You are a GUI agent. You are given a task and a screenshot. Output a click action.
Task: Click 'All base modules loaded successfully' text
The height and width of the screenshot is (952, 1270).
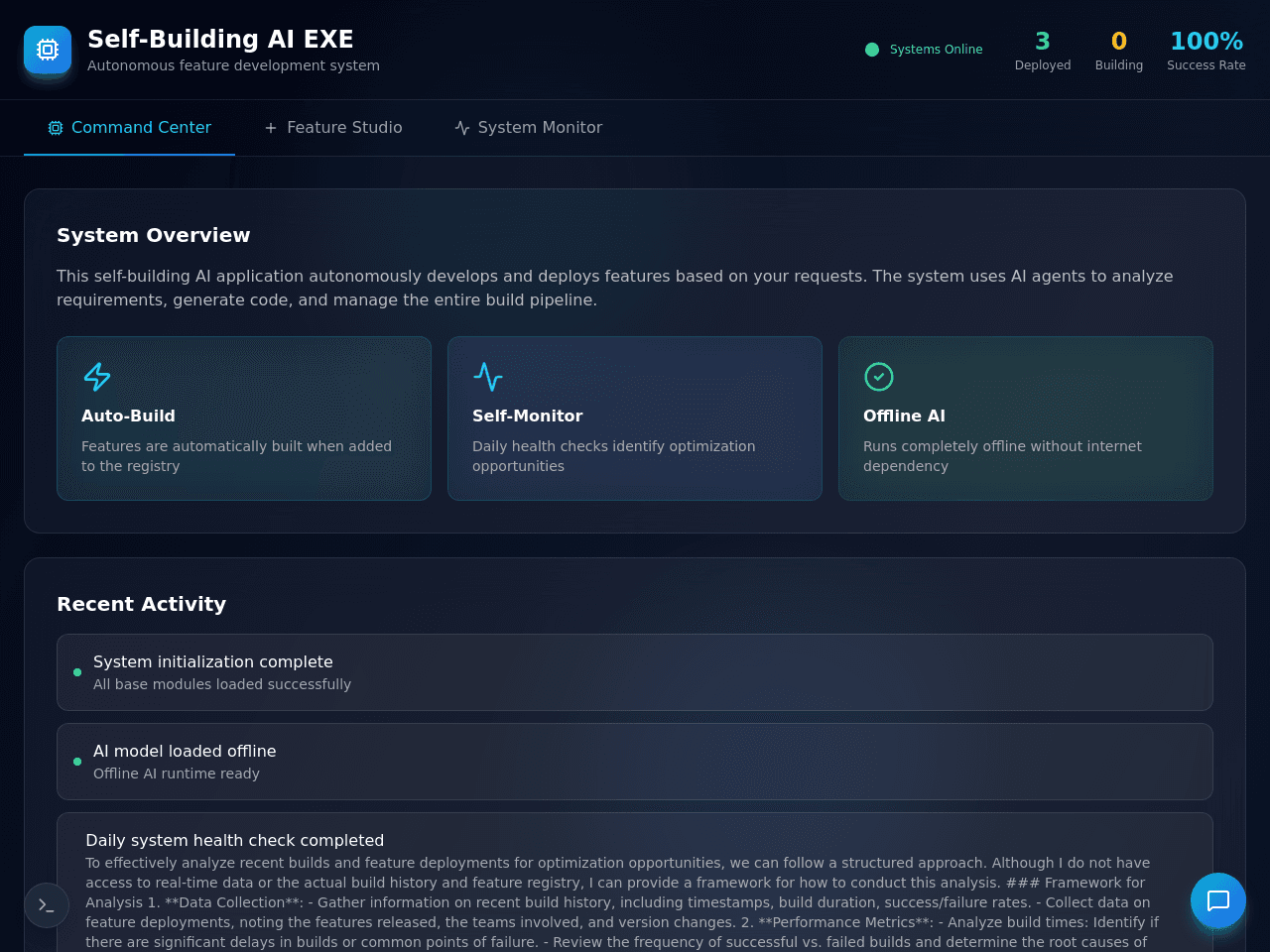point(222,684)
